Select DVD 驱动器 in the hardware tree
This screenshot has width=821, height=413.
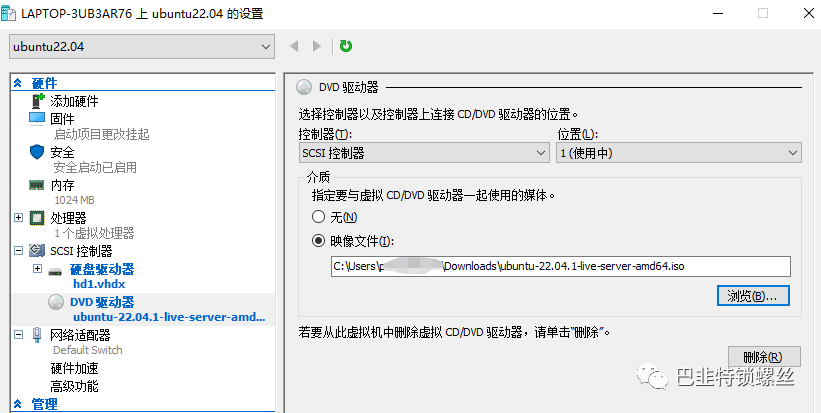point(102,302)
